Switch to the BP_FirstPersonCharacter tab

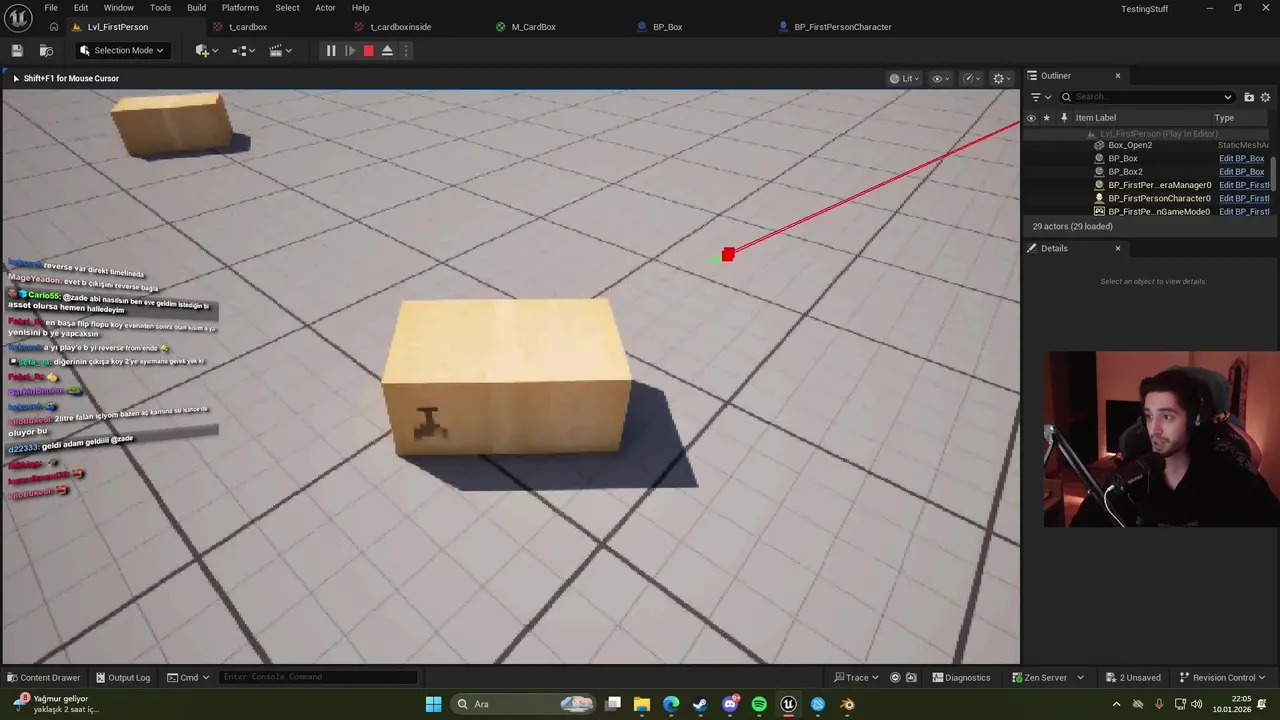tap(842, 27)
